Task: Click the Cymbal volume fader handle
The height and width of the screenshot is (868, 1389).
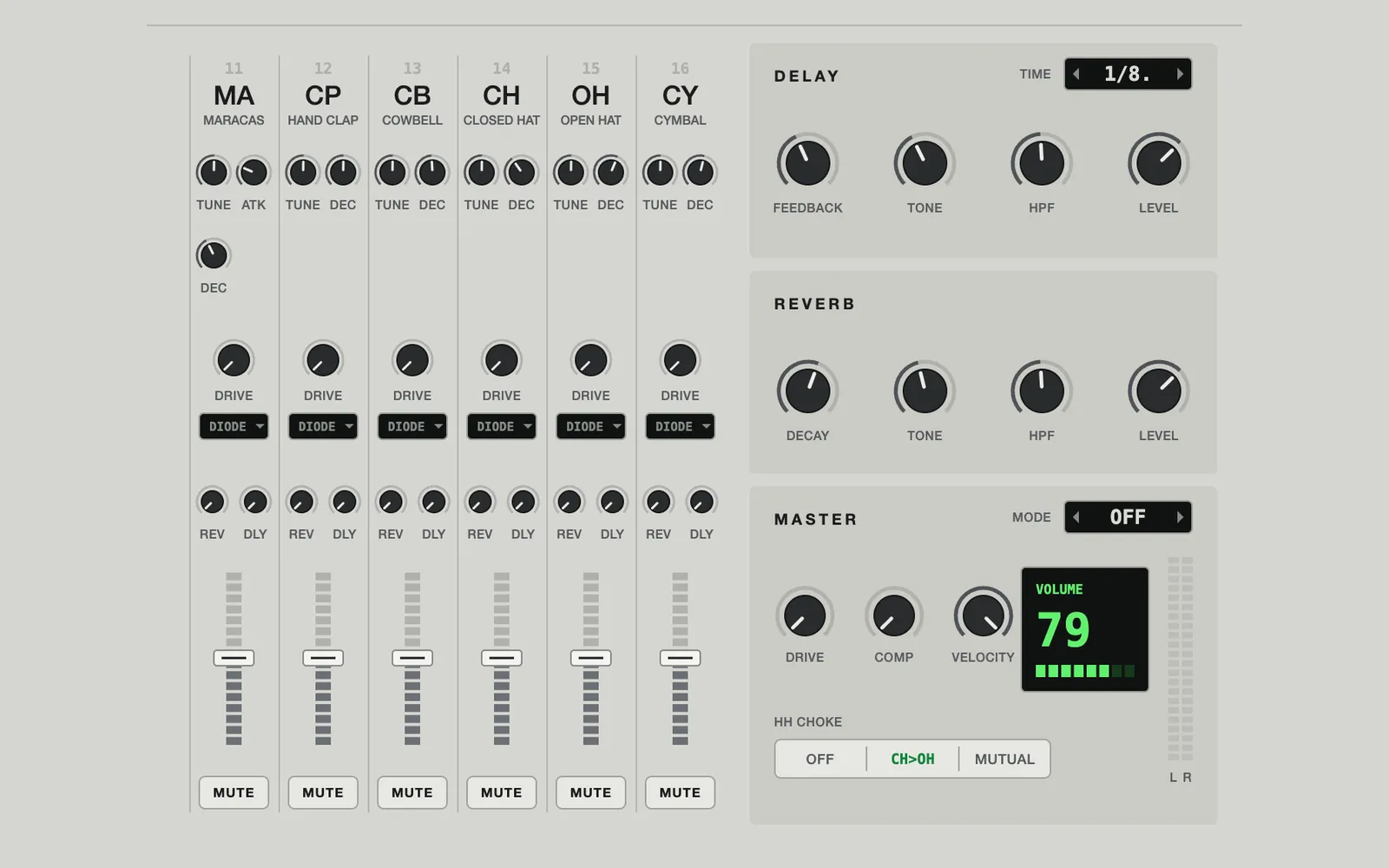Action: coord(680,658)
